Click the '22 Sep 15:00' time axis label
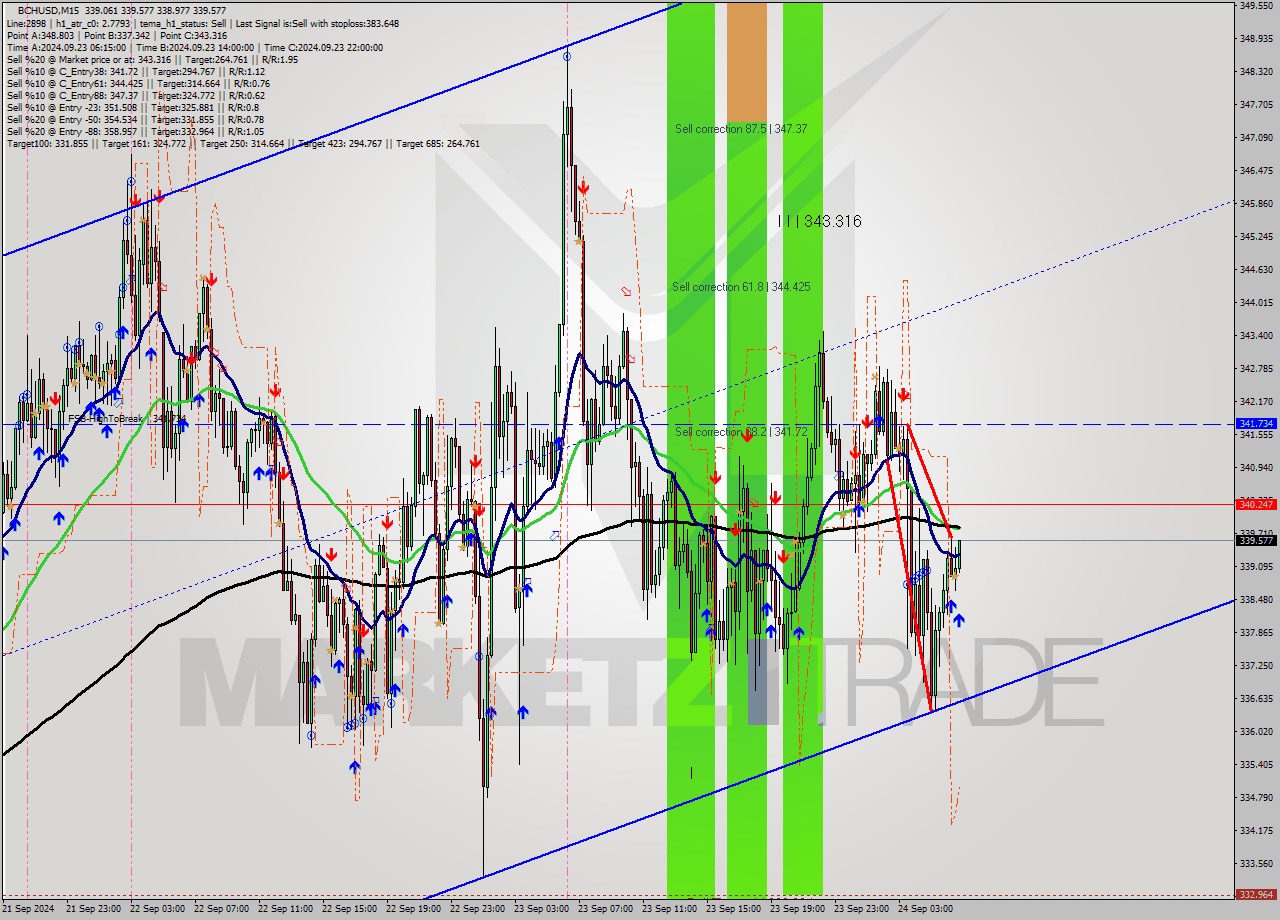This screenshot has height=920, width=1280. point(349,909)
